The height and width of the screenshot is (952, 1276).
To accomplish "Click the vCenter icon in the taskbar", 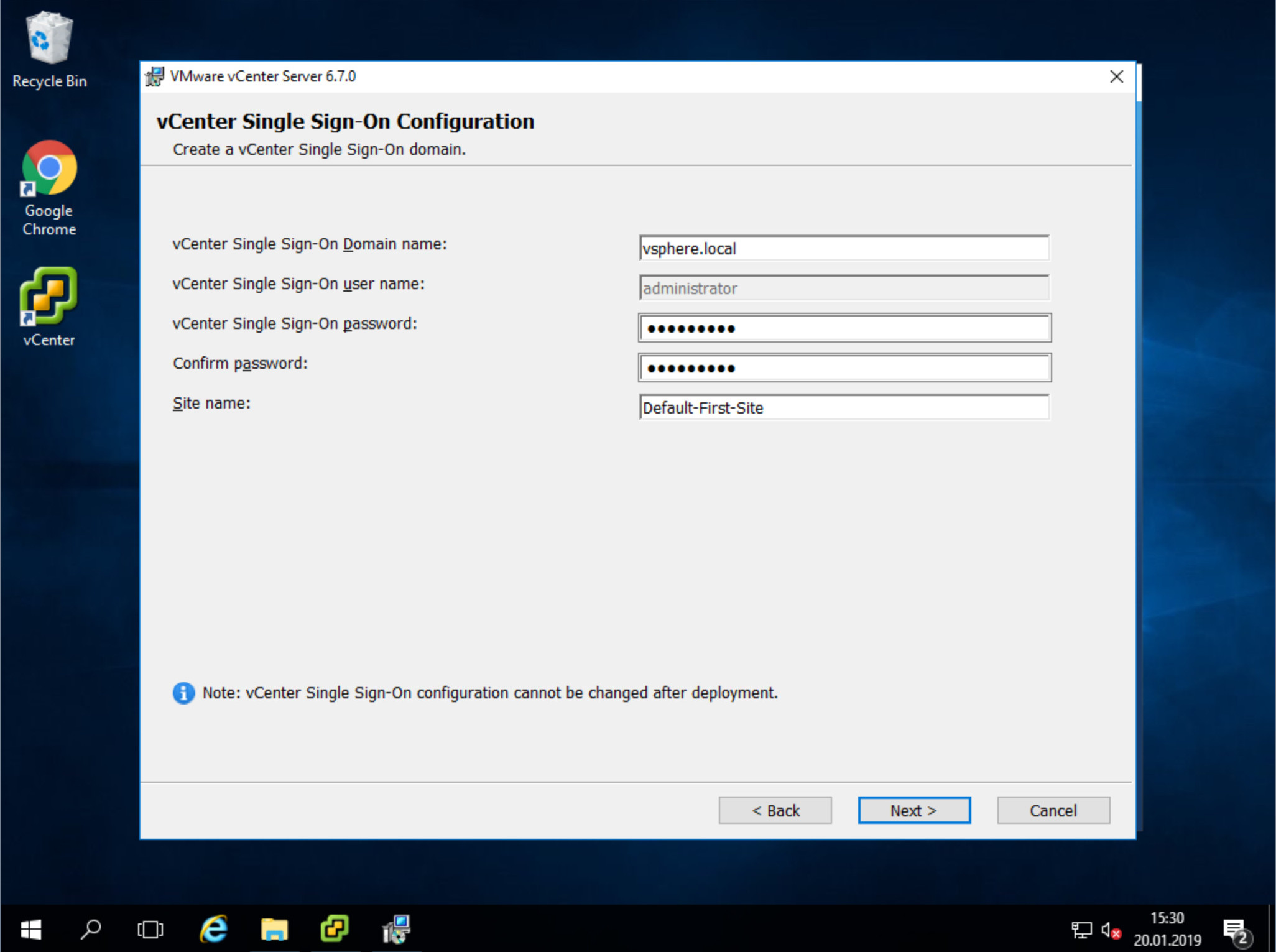I will (335, 930).
